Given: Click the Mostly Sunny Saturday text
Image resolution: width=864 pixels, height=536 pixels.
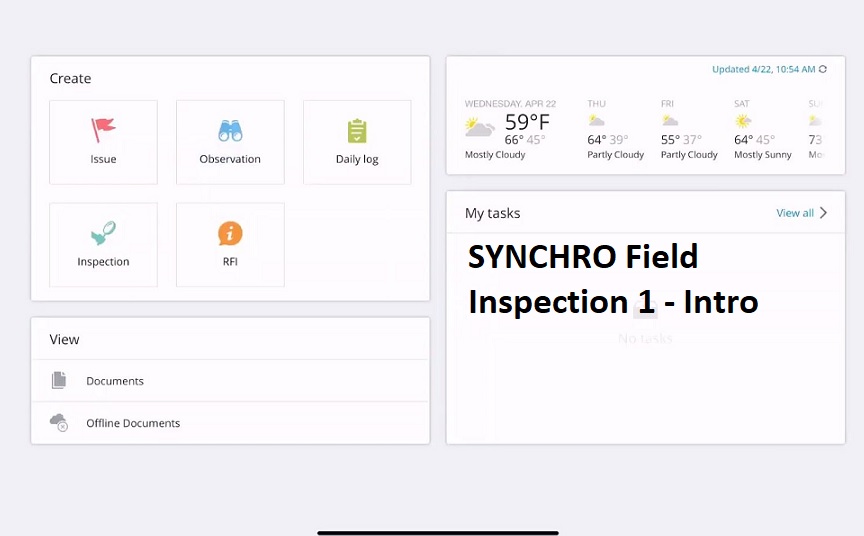Looking at the screenshot, I should tap(763, 155).
